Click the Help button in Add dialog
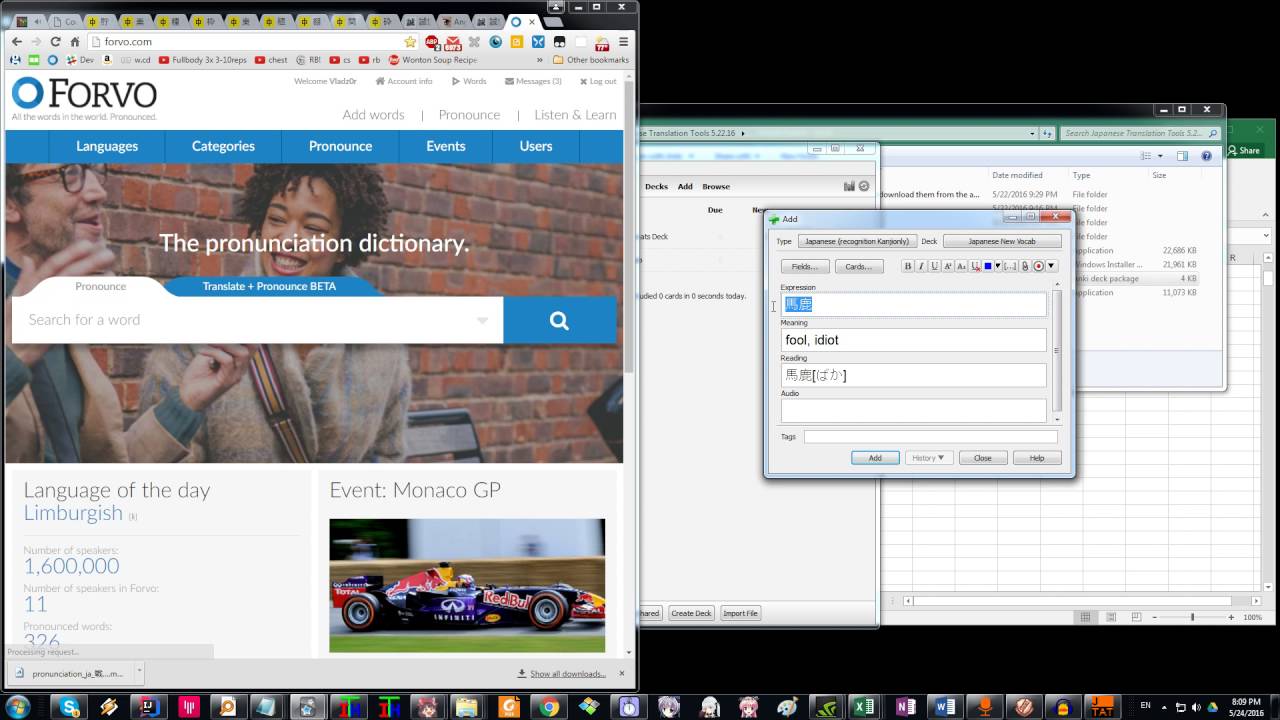The image size is (1280, 720). point(1037,458)
